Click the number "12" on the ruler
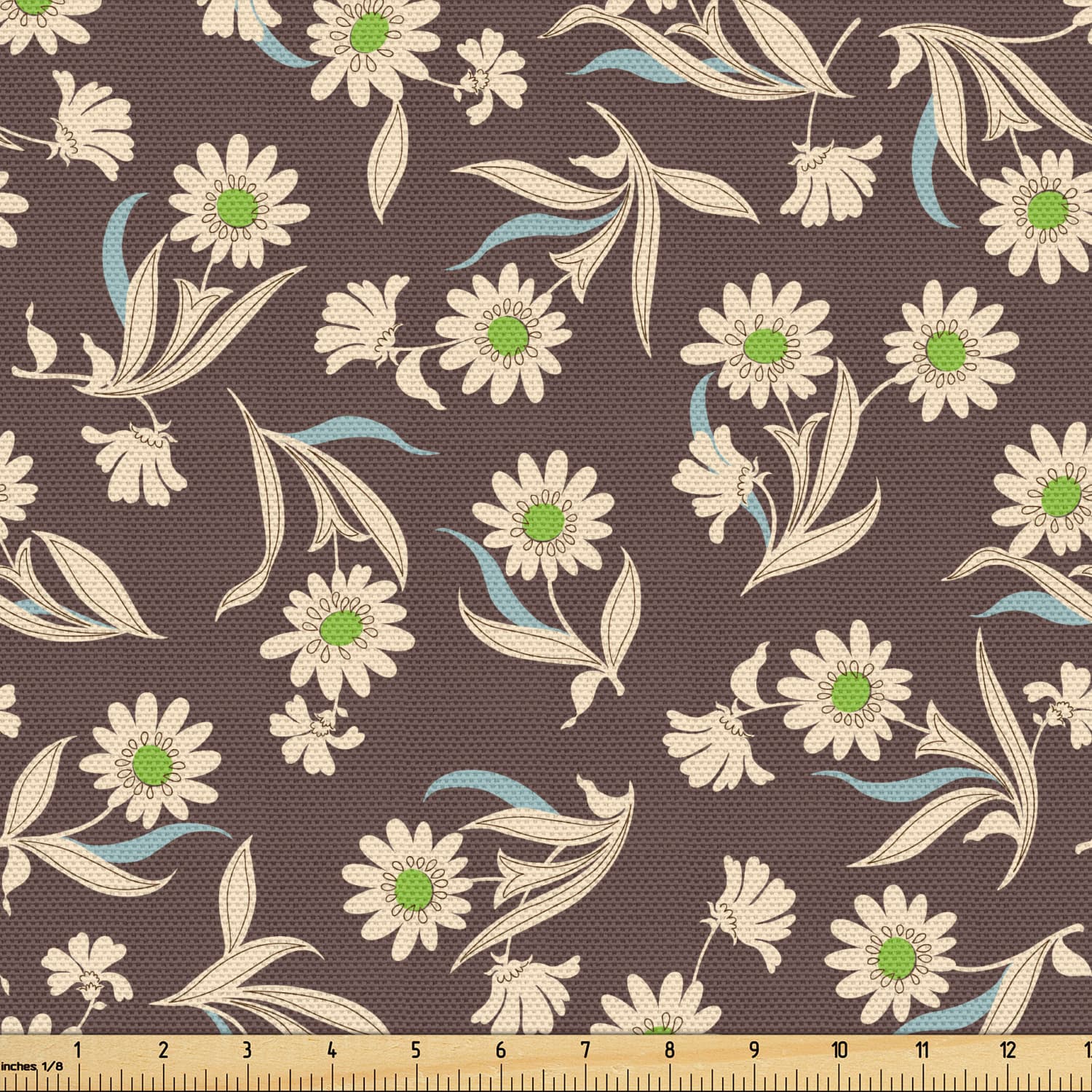The width and height of the screenshot is (1092, 1092). click(1008, 1050)
